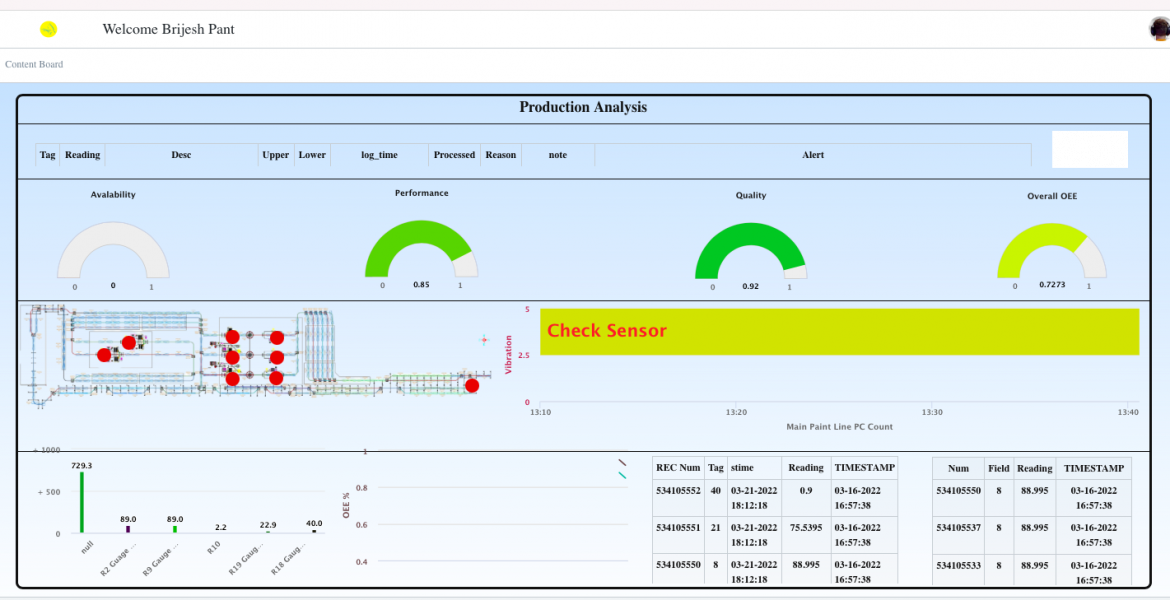Click the teal legend line in OEE chart
This screenshot has height=600, width=1170.
(x=622, y=476)
